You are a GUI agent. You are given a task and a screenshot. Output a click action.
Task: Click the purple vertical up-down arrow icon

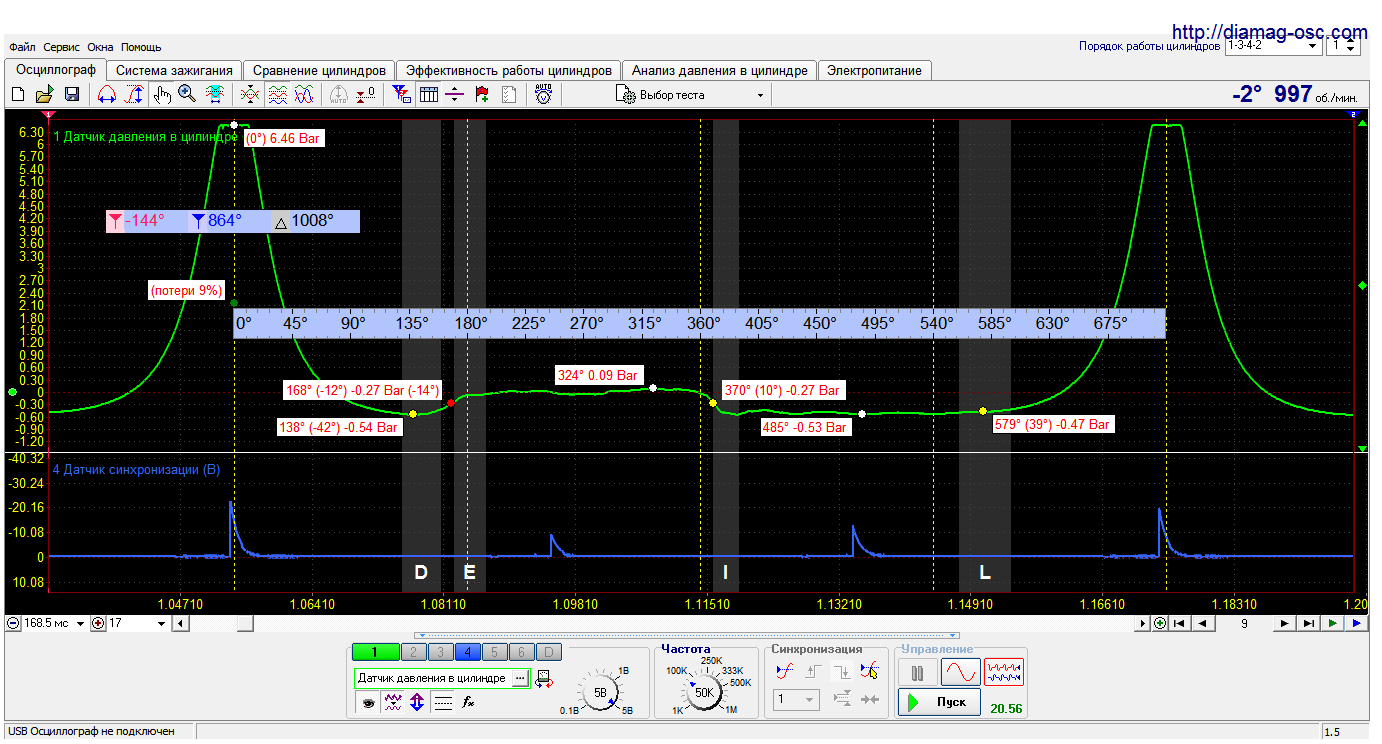click(x=417, y=703)
